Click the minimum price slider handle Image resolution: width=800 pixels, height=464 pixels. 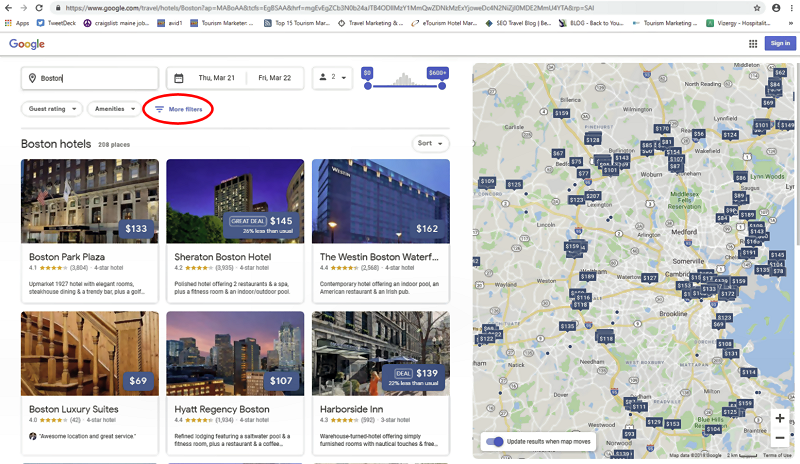(x=368, y=86)
